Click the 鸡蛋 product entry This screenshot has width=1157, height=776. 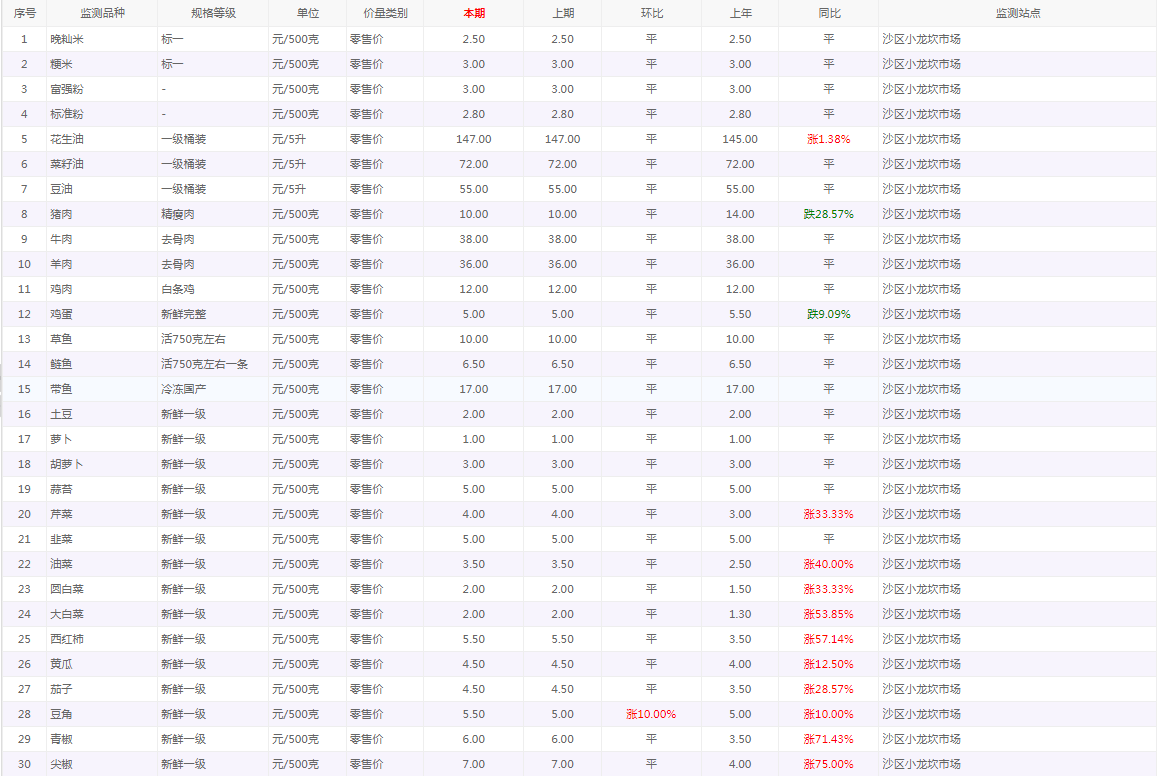pos(62,314)
